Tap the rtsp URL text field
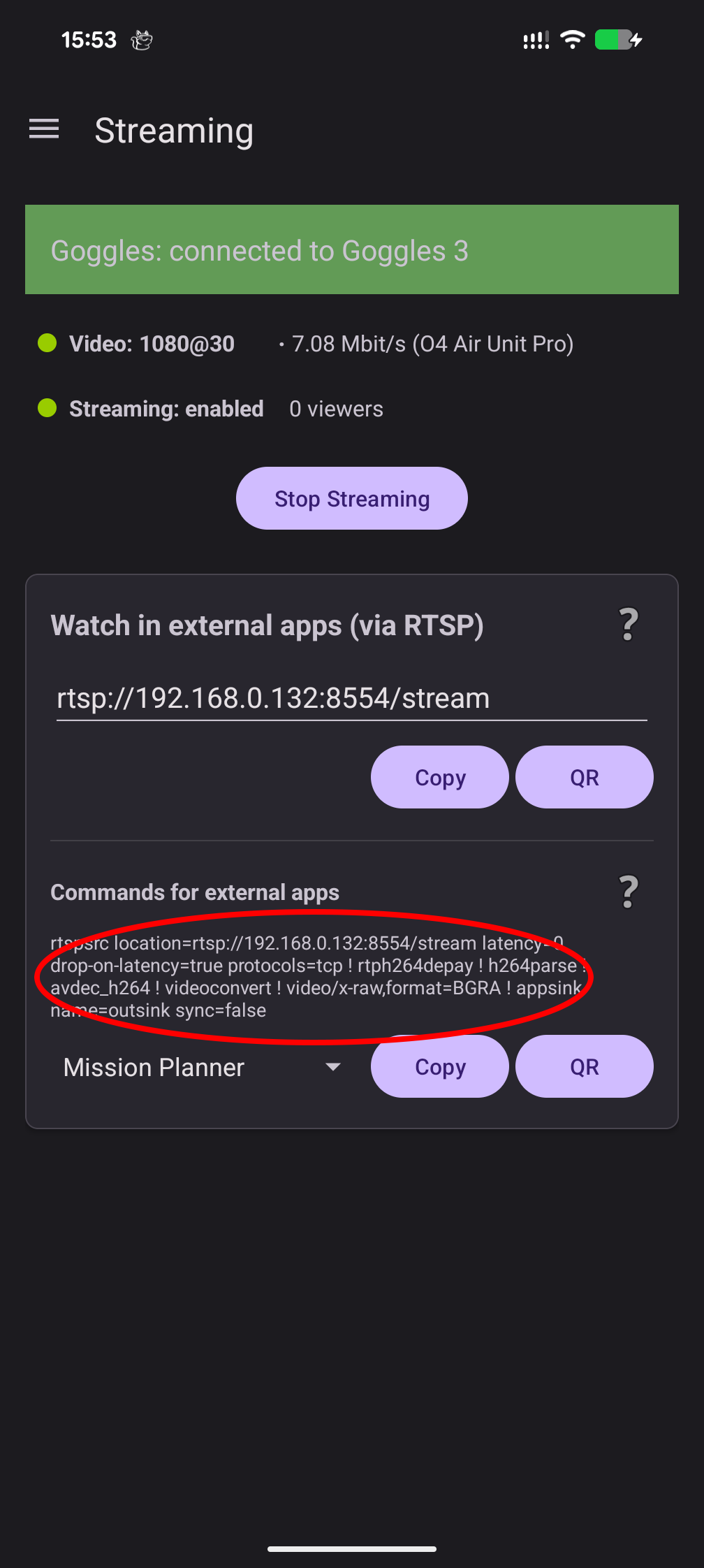Screen dimensions: 704x1568 pyautogui.click(x=272, y=697)
